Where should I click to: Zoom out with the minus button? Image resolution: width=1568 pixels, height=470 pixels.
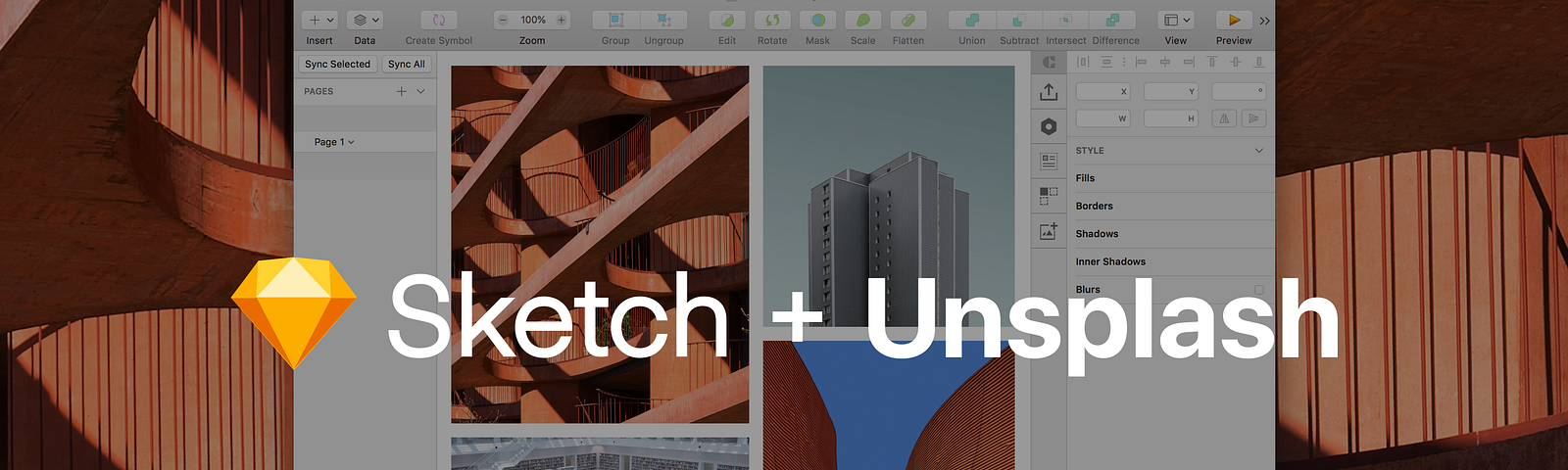502,20
